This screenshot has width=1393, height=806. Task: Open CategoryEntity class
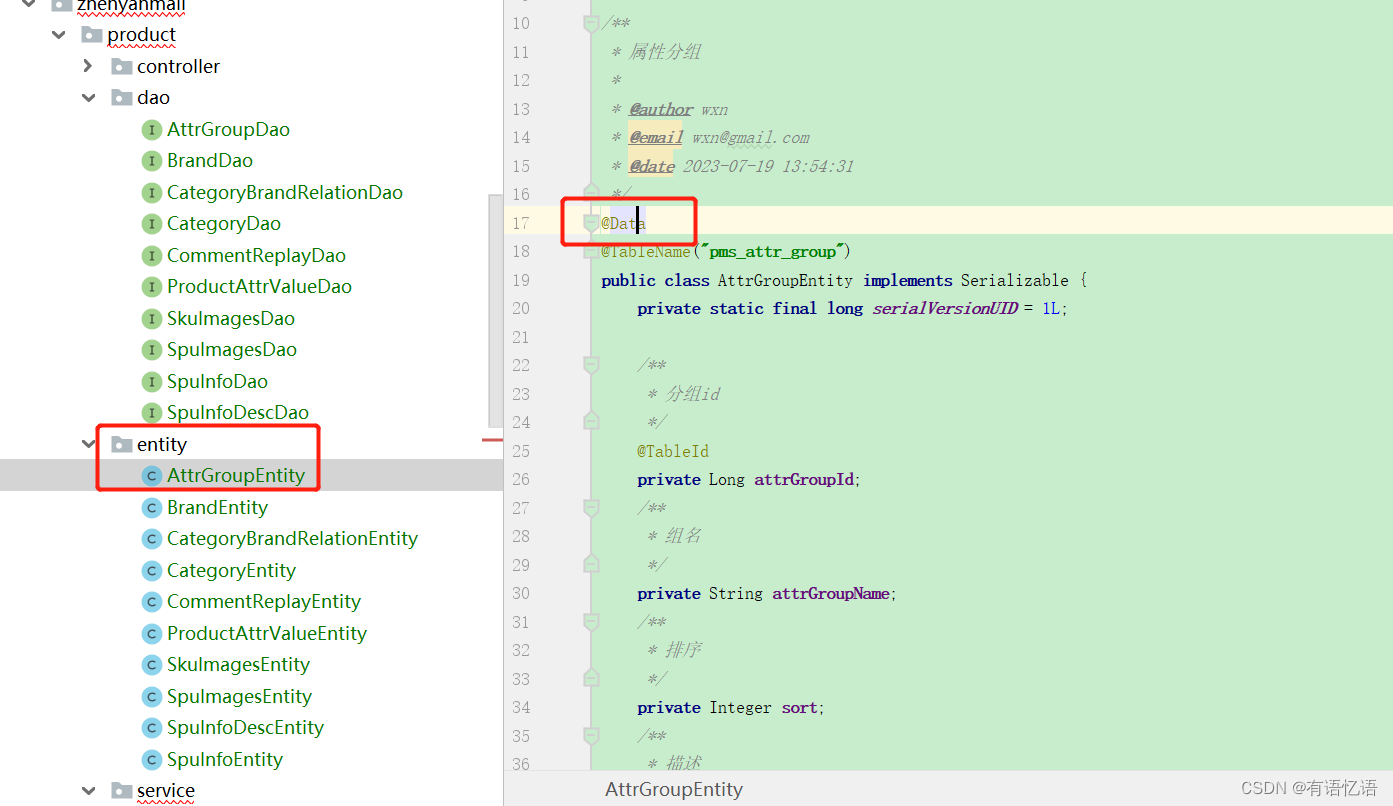coord(231,571)
